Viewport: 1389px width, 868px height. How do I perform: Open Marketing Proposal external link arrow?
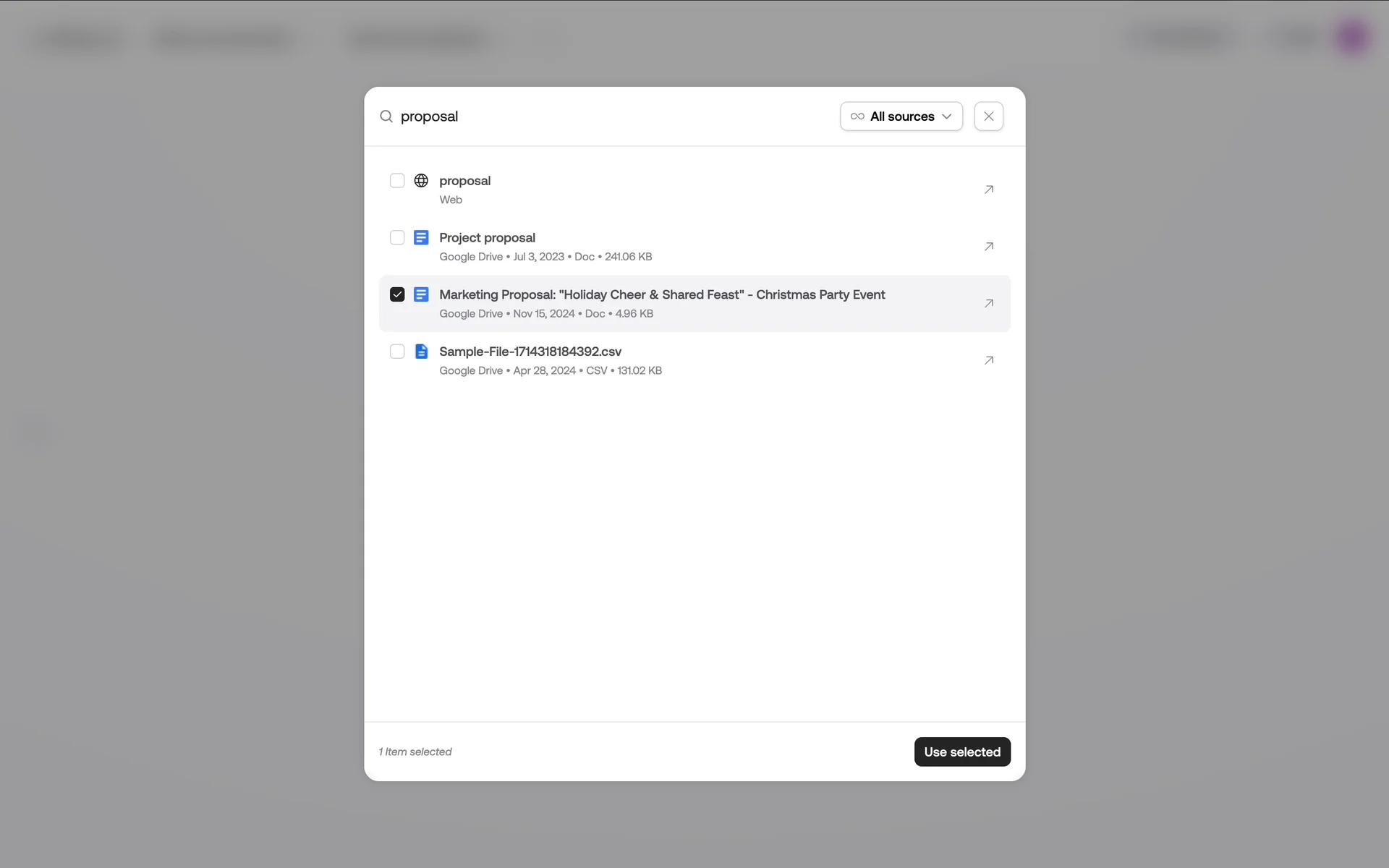988,304
